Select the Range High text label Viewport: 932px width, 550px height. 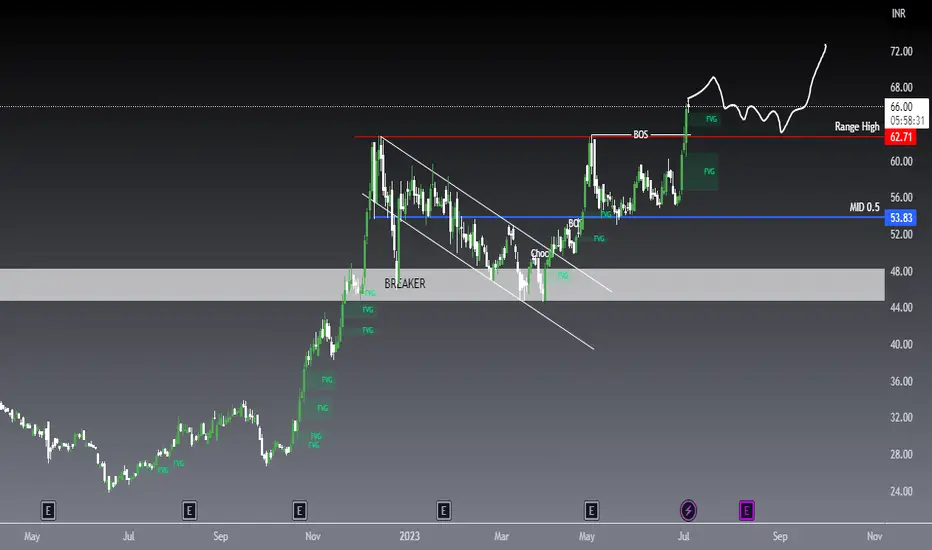(857, 127)
